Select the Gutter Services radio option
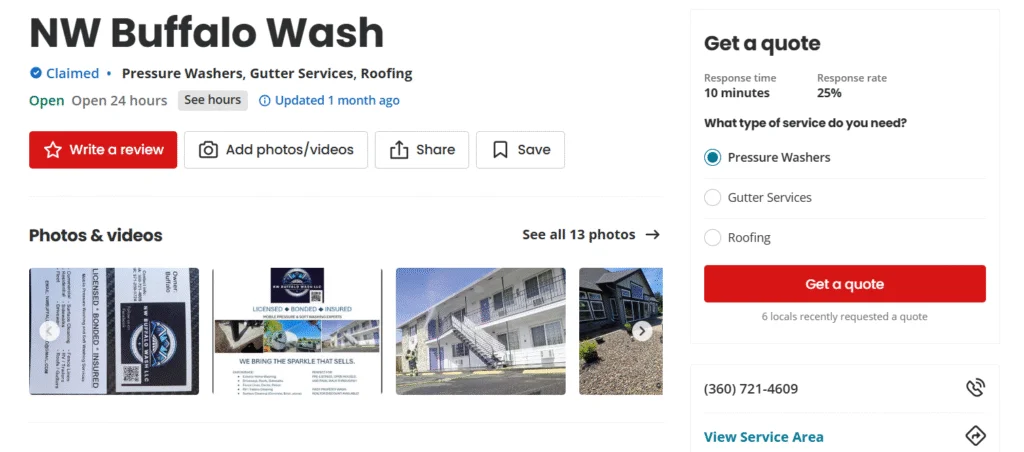This screenshot has width=1024, height=452. click(712, 197)
